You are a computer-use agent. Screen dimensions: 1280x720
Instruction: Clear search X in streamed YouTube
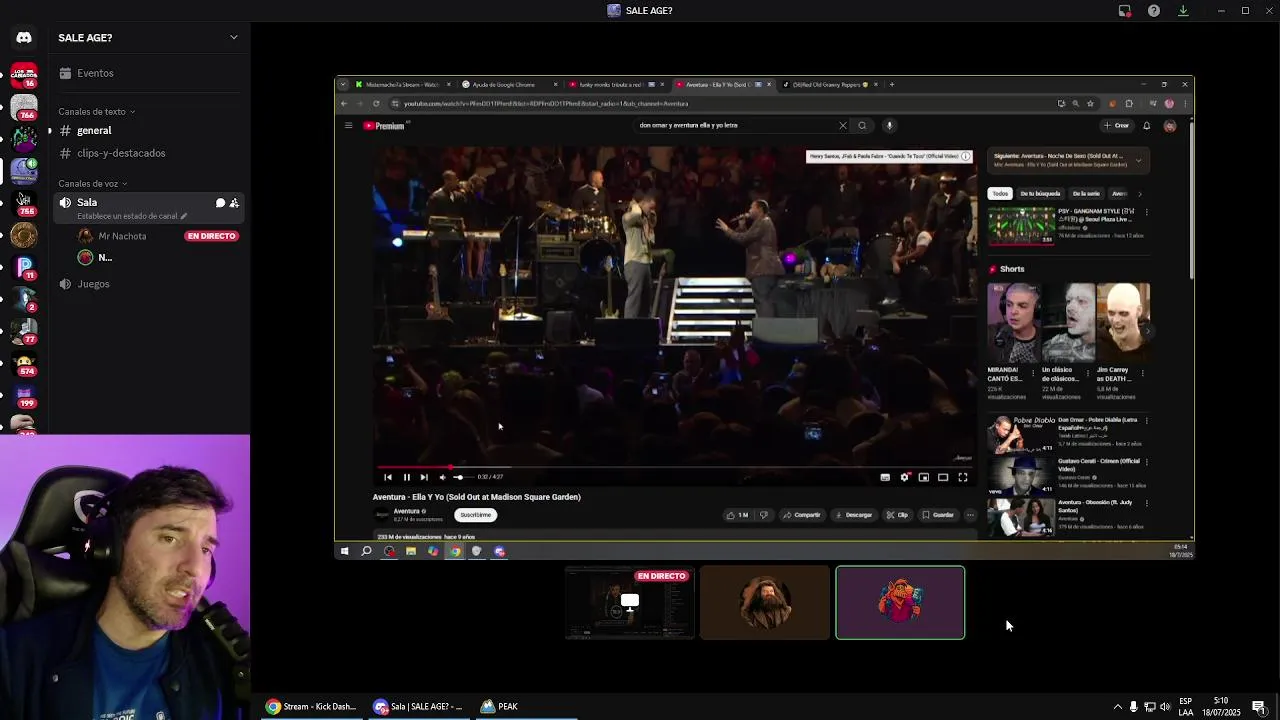843,126
